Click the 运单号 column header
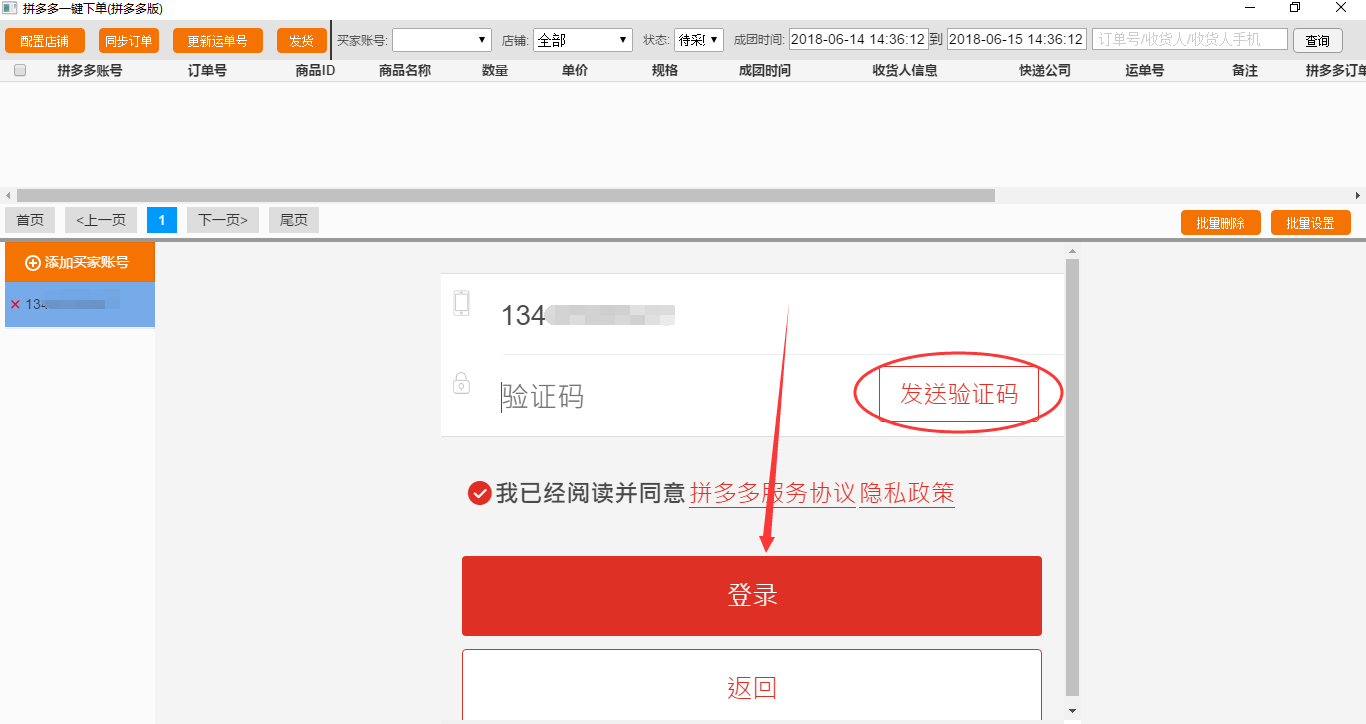 click(x=1145, y=71)
